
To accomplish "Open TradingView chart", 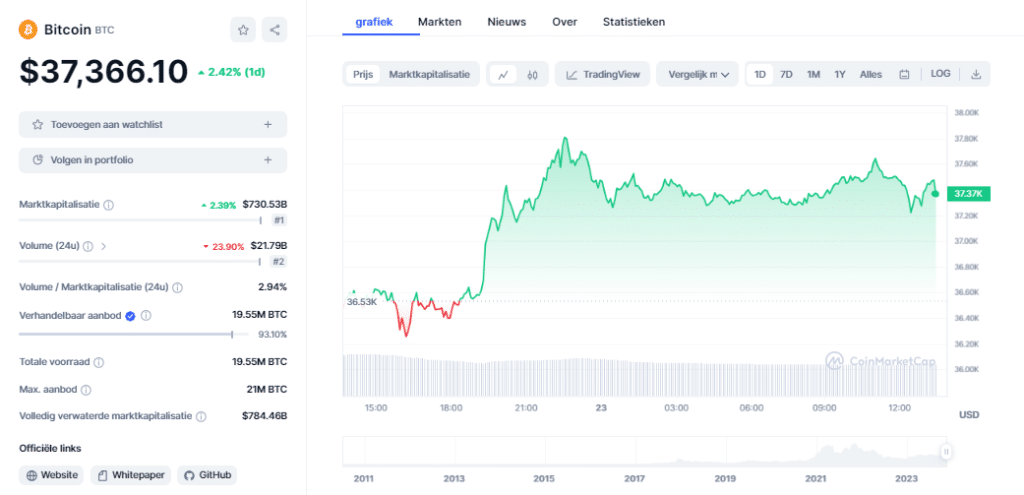I will [603, 74].
